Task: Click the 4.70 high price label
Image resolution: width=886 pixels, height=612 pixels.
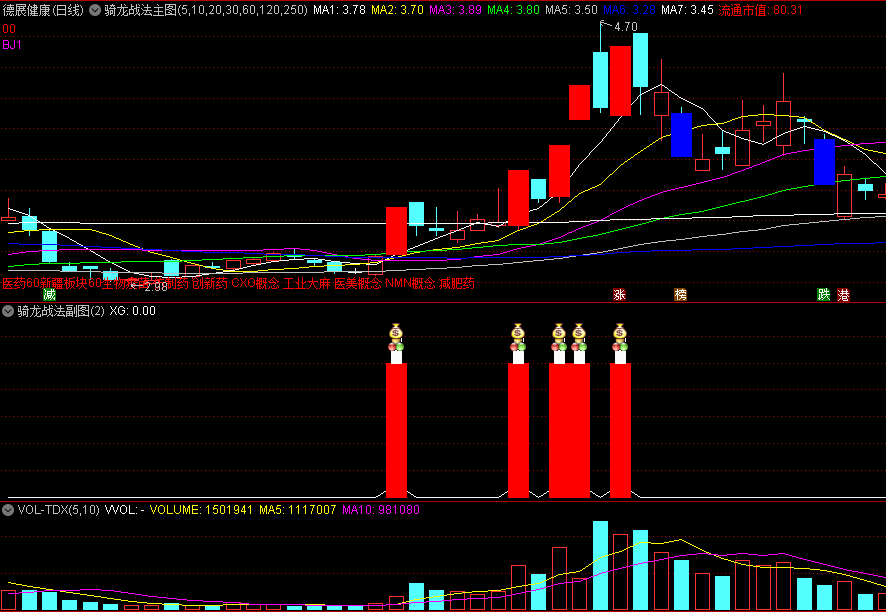Action: coord(626,27)
